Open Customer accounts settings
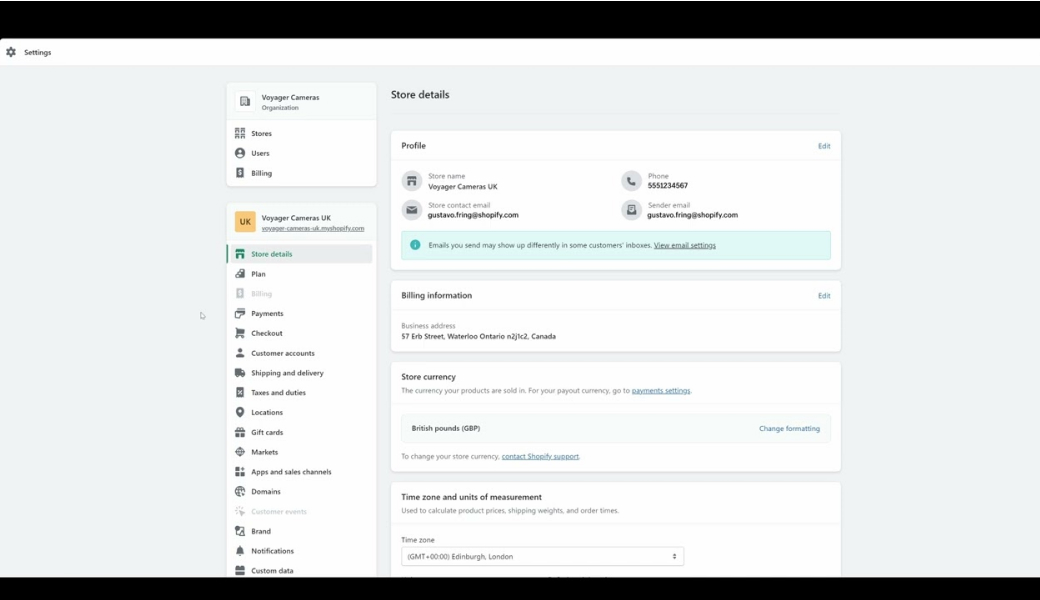This screenshot has width=1040, height=600. pos(283,353)
